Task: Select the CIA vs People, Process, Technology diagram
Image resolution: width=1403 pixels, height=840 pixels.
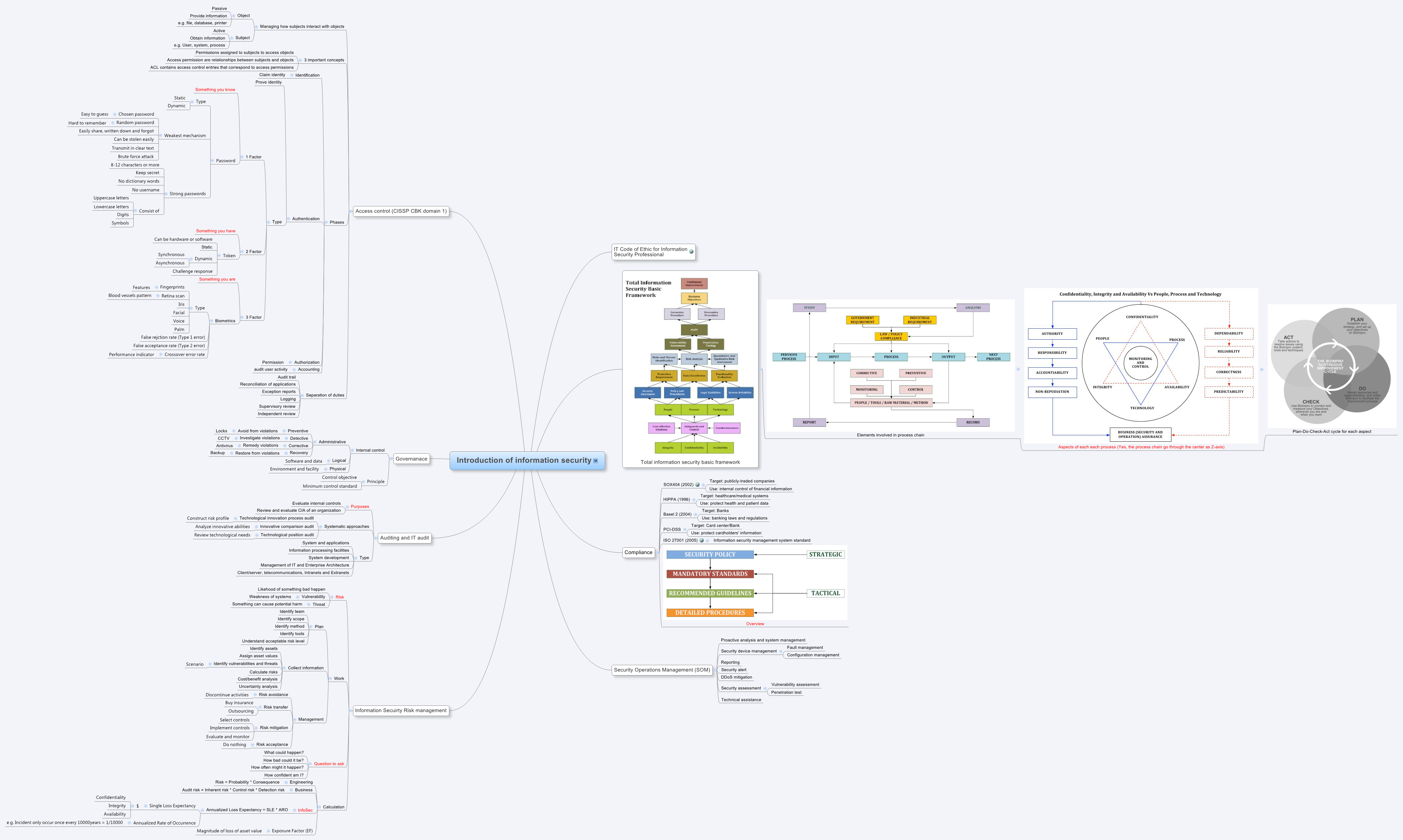Action: pyautogui.click(x=1141, y=366)
